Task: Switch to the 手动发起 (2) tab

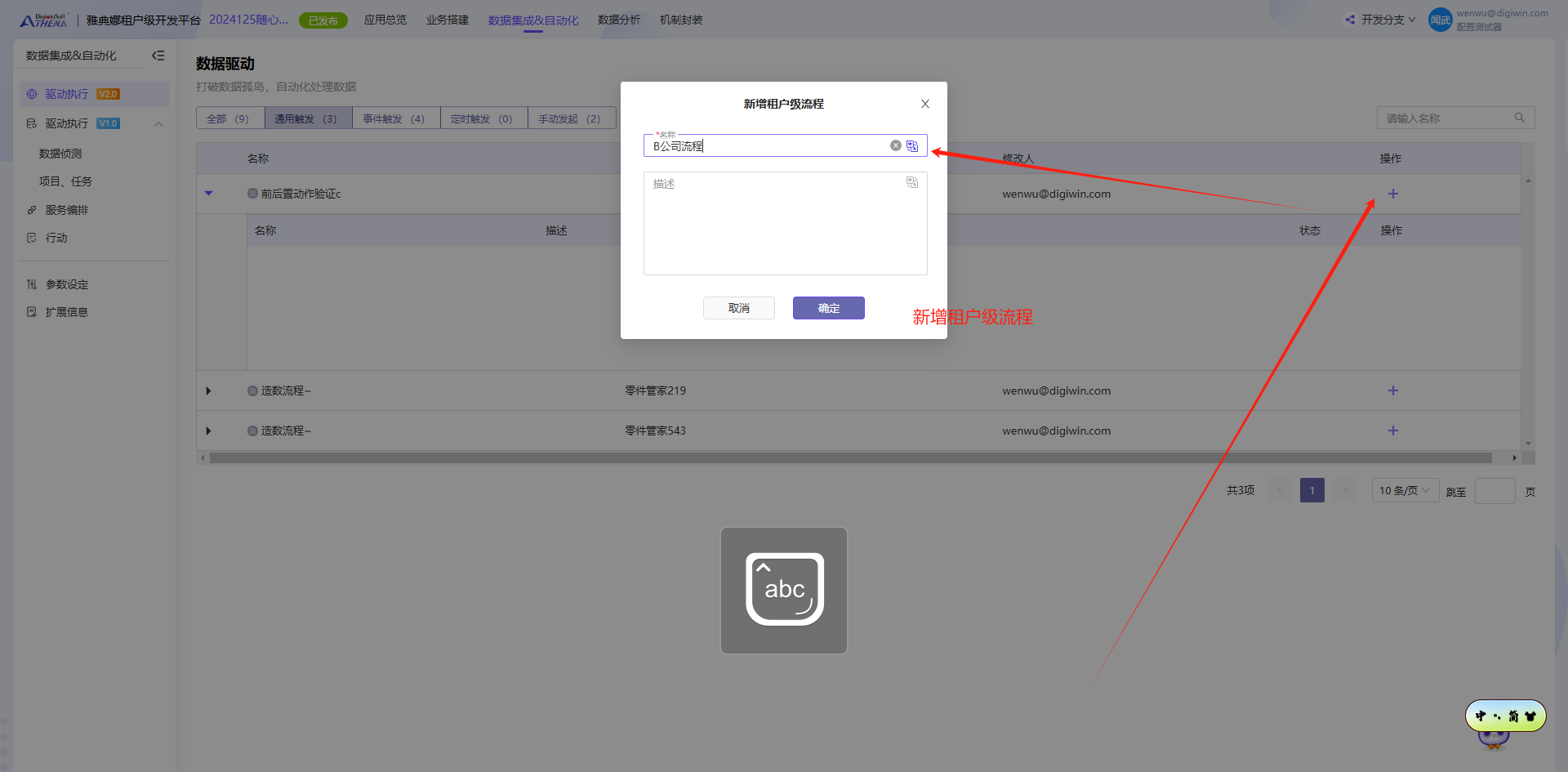Action: 571,118
